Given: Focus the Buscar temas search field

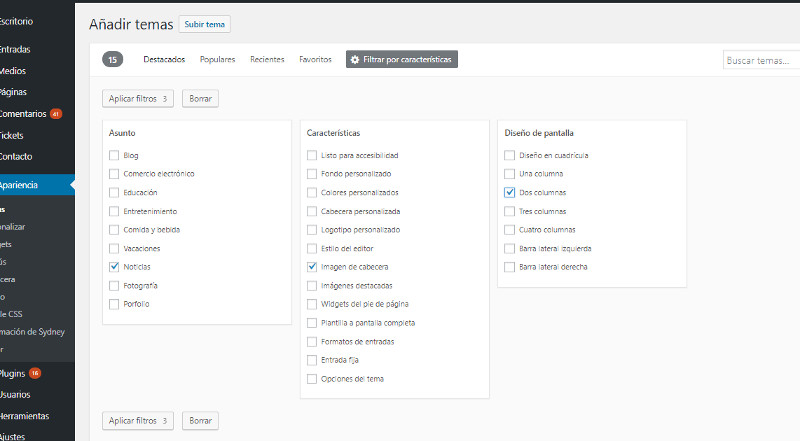Looking at the screenshot, I should click(761, 60).
